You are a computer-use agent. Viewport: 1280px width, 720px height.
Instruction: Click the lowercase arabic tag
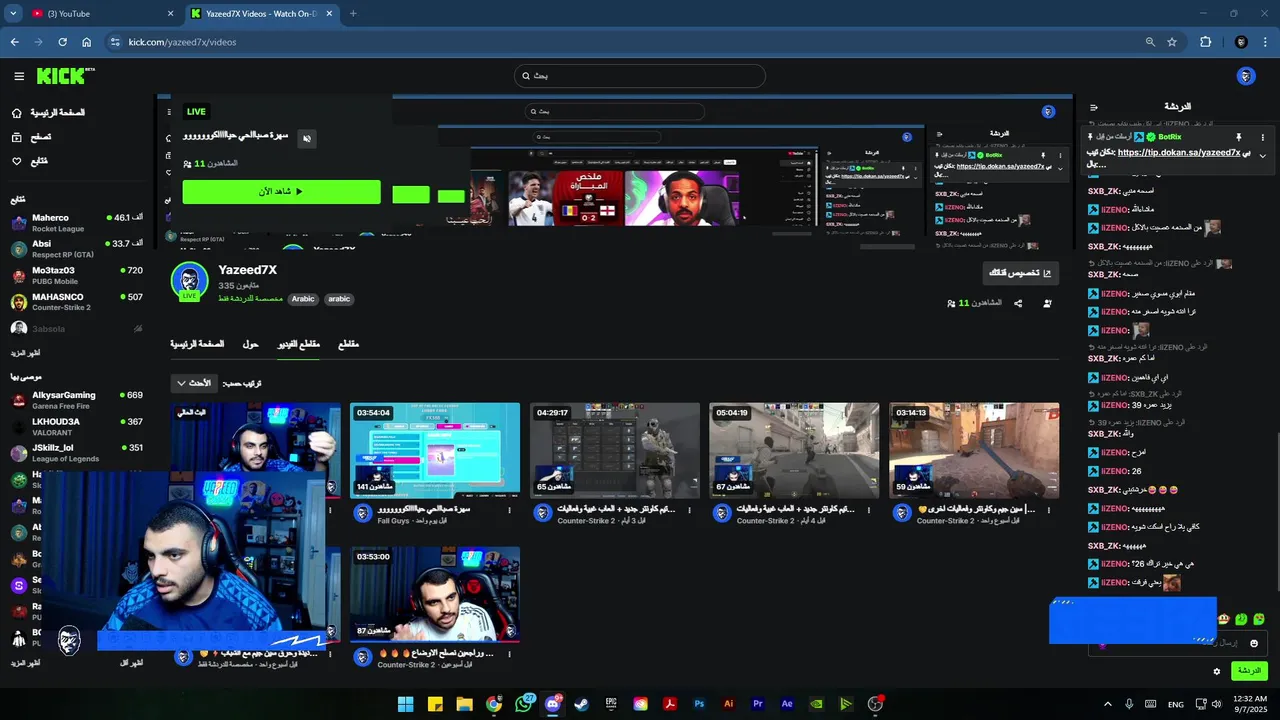pyautogui.click(x=339, y=299)
